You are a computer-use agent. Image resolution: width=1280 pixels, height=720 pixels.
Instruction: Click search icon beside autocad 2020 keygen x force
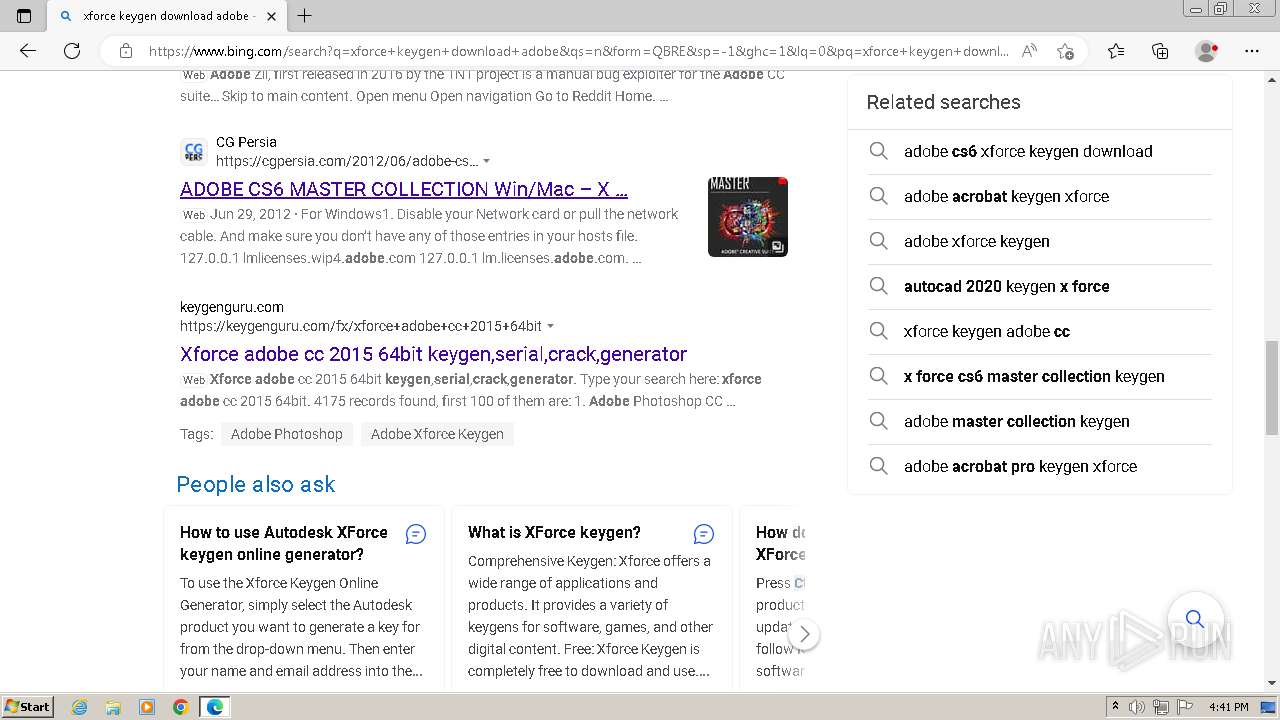878,286
